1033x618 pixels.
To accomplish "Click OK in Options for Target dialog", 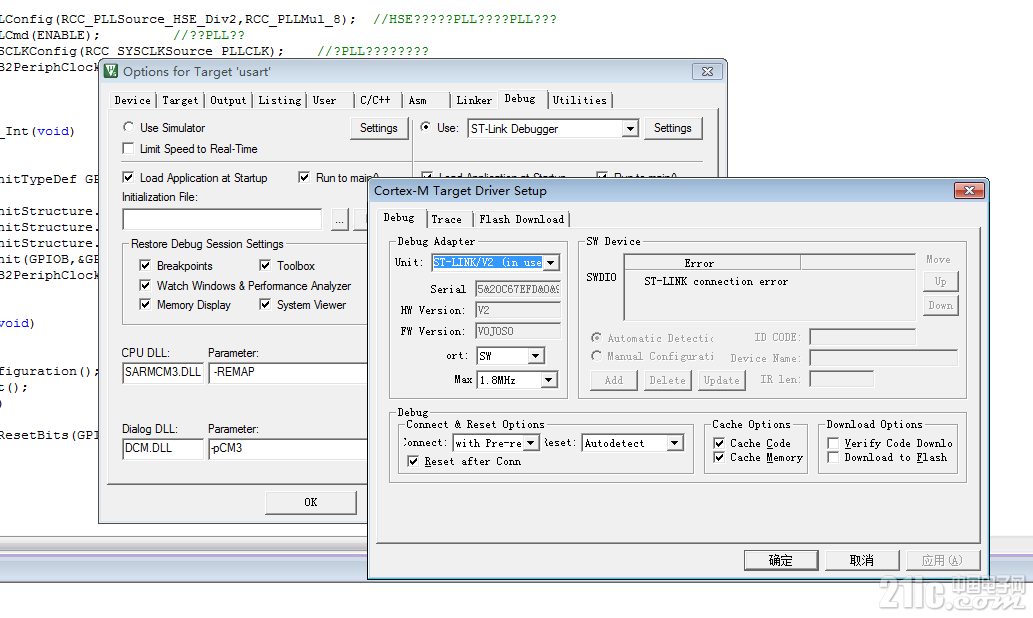I will click(x=311, y=502).
